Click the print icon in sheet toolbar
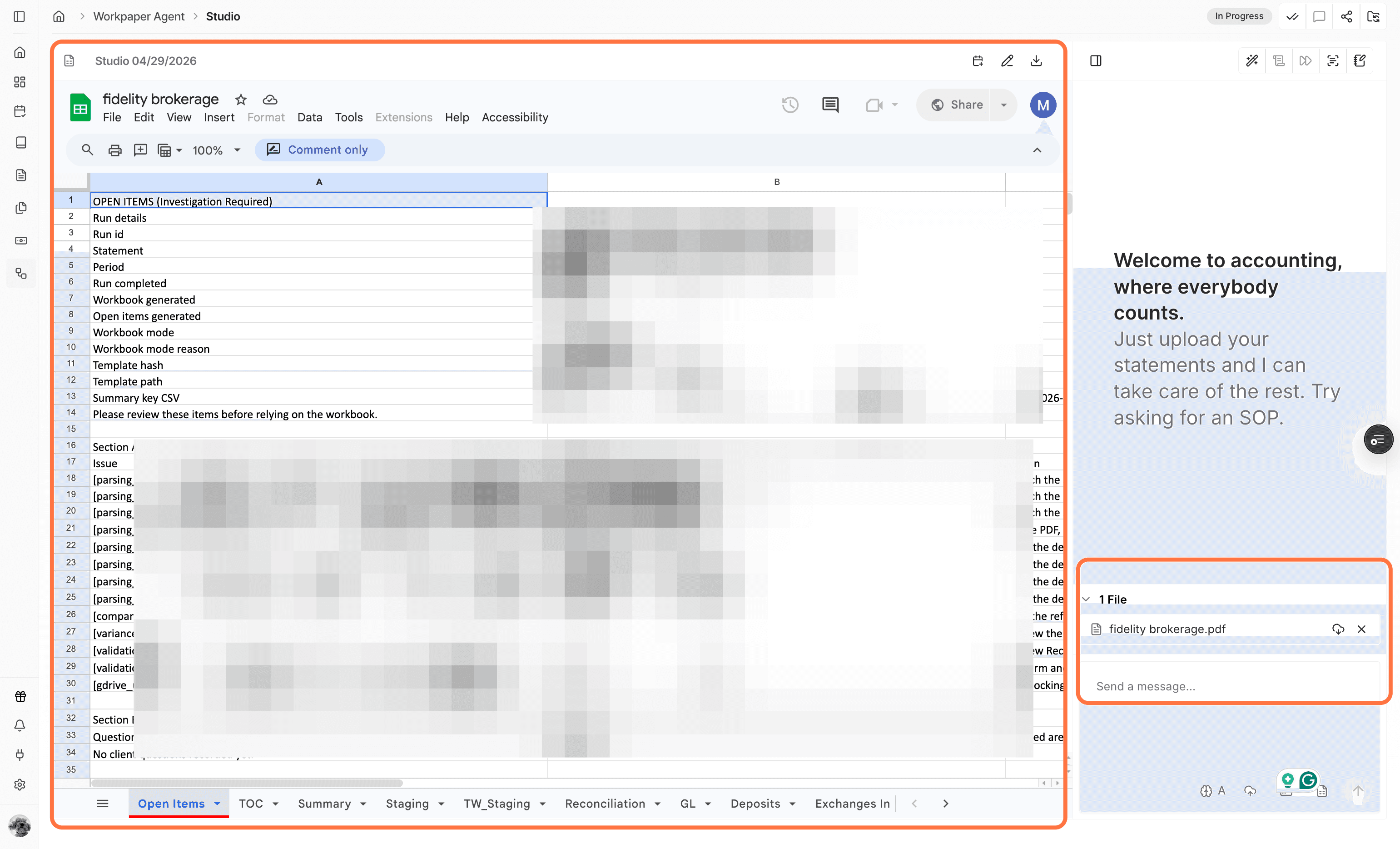 pos(115,150)
